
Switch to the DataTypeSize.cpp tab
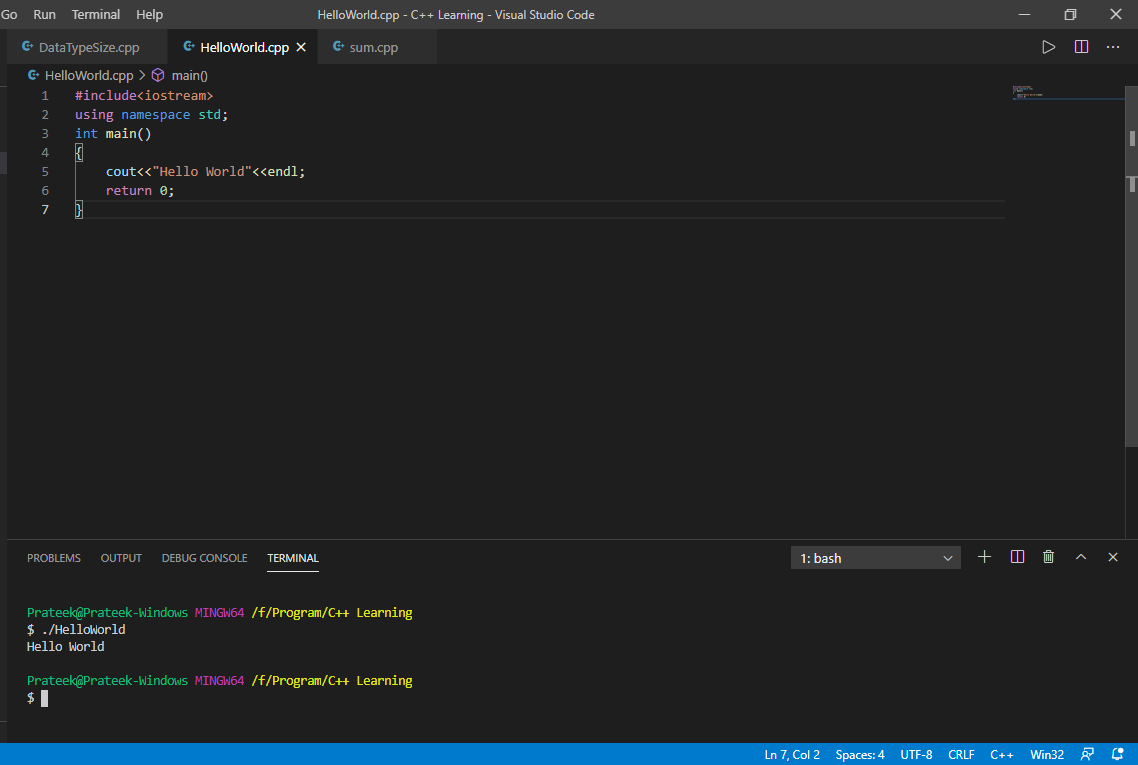88,47
